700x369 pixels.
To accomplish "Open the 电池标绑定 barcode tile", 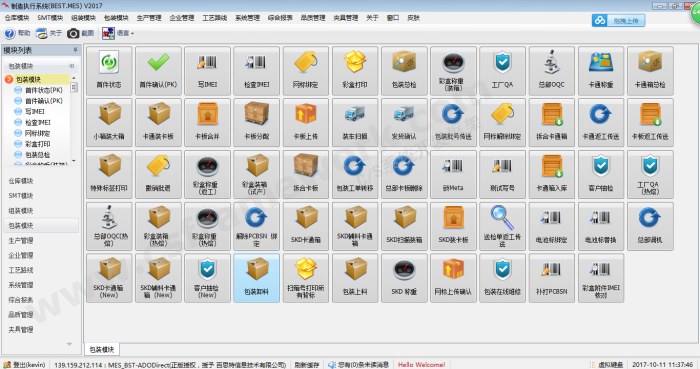I will (x=552, y=226).
